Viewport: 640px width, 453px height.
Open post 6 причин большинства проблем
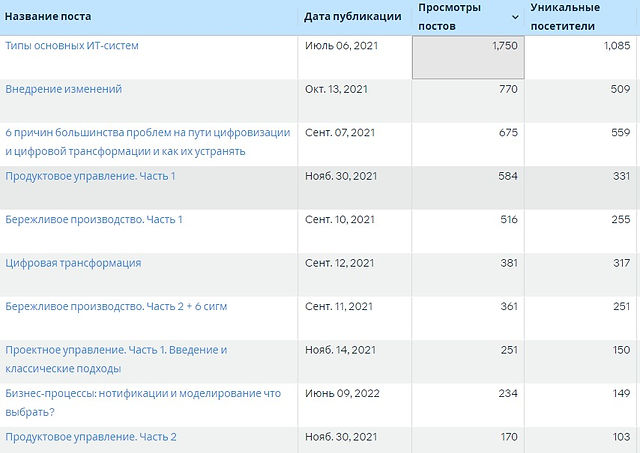[x=147, y=142]
